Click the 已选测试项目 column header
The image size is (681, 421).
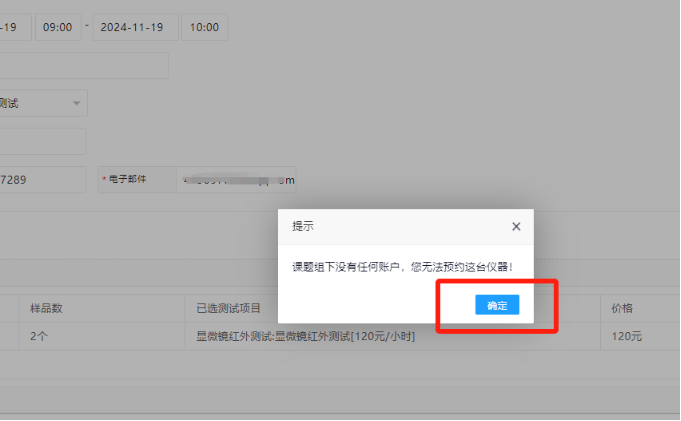(x=229, y=308)
